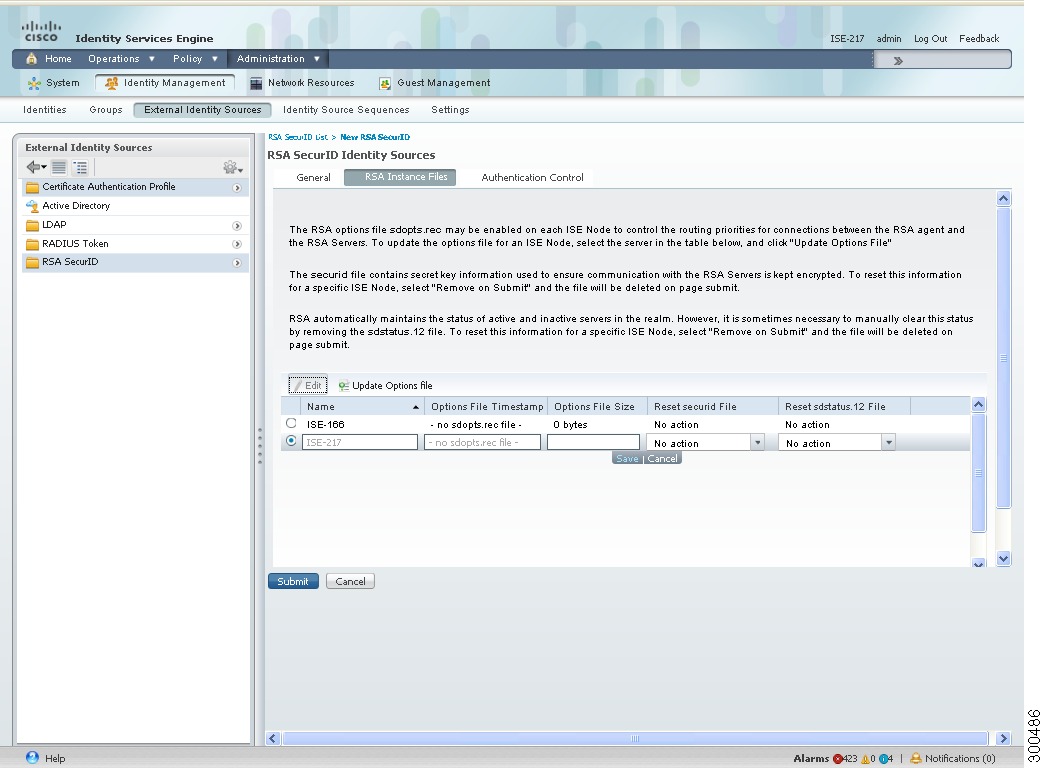Expand the RADIUS Token node arrow
This screenshot has width=1044, height=768.
pos(237,244)
